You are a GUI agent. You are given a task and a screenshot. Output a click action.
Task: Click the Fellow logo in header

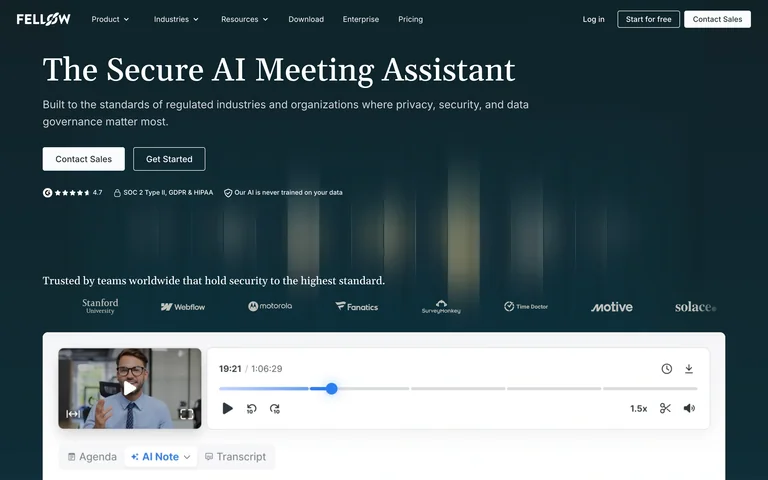click(x=44, y=19)
